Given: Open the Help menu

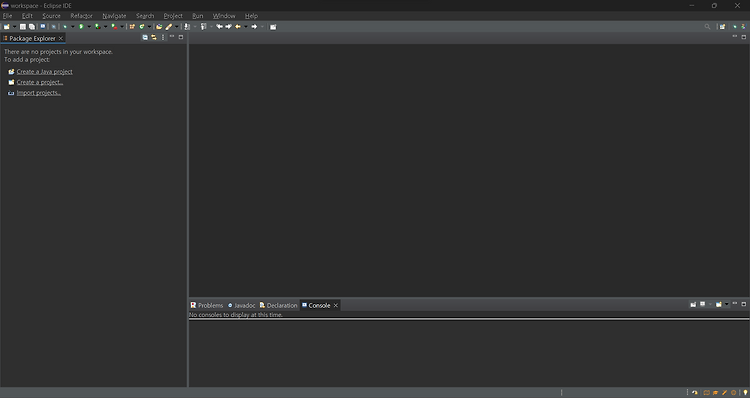Looking at the screenshot, I should 251,16.
